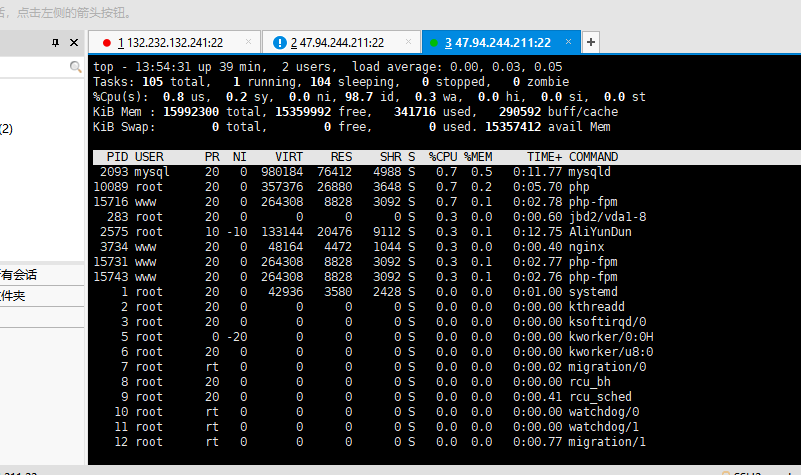Click the kworker/0:0H command text
The height and width of the screenshot is (475, 801).
pyautogui.click(x=611, y=337)
